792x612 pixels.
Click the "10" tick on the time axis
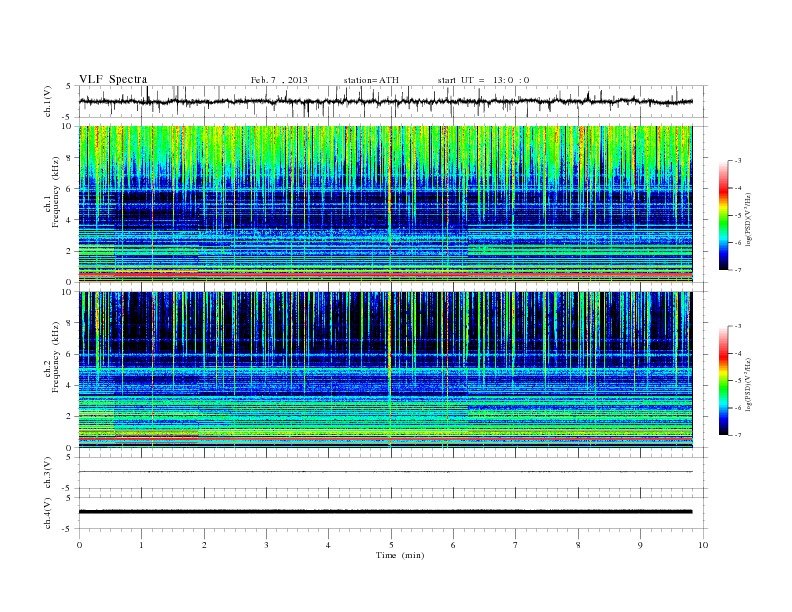pos(703,545)
